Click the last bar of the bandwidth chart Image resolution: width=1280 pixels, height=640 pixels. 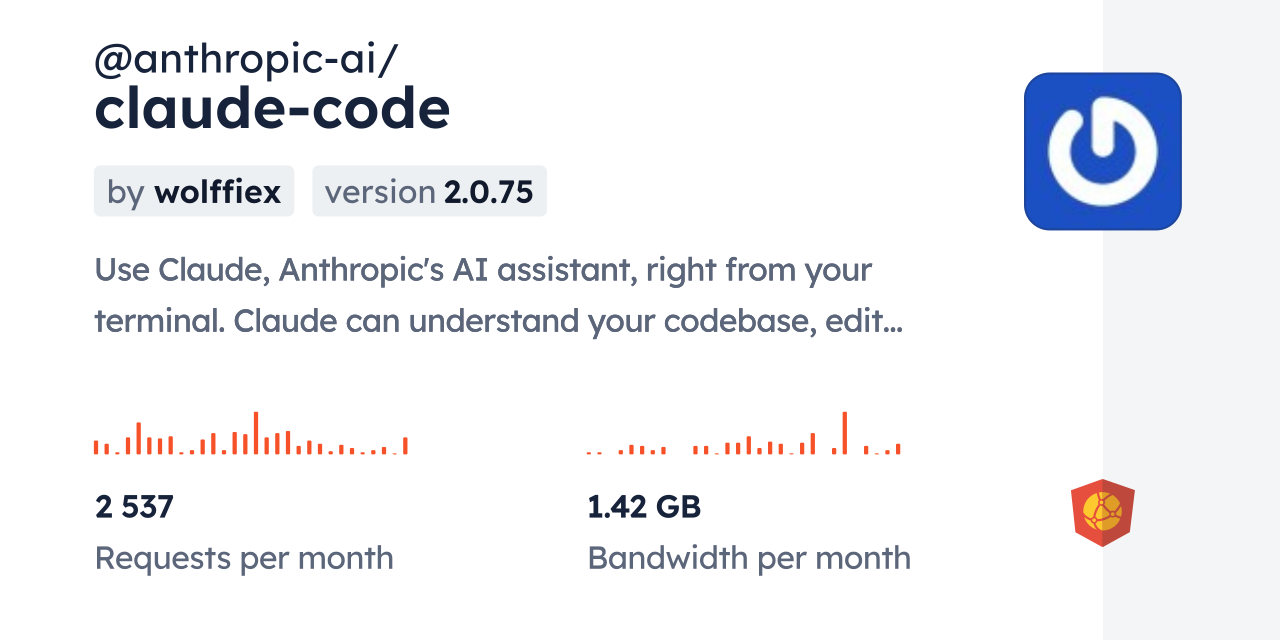pos(898,449)
